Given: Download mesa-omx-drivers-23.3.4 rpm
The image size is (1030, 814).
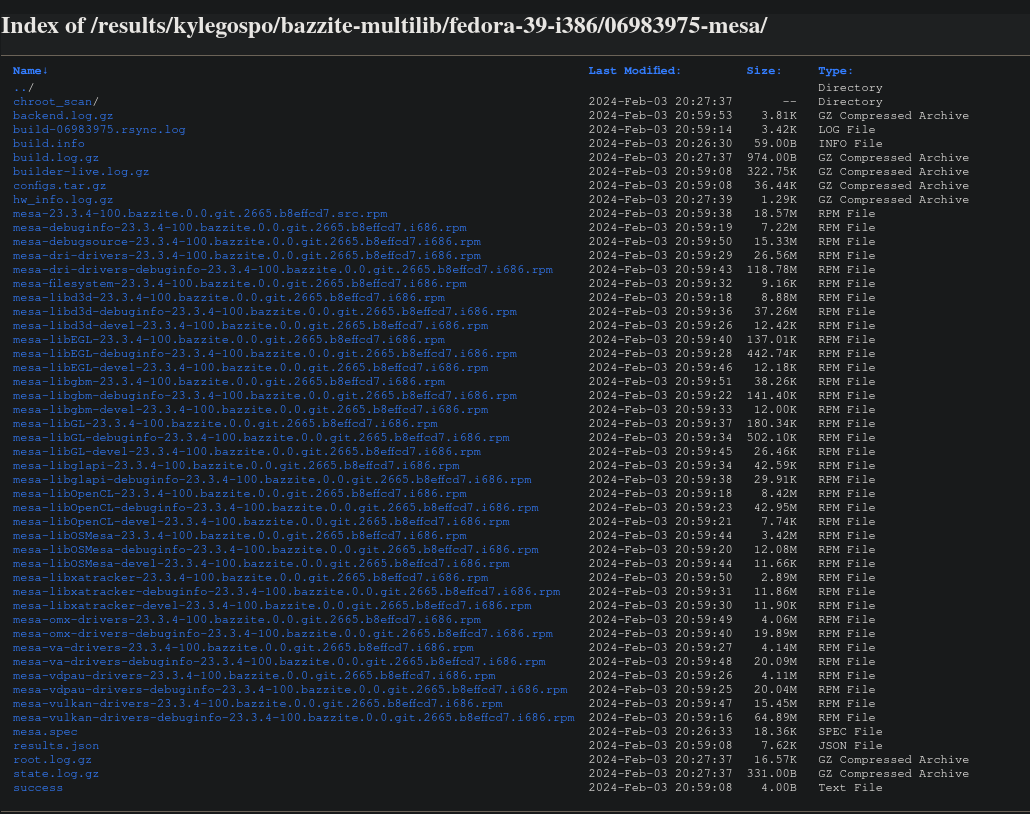Looking at the screenshot, I should click(247, 620).
